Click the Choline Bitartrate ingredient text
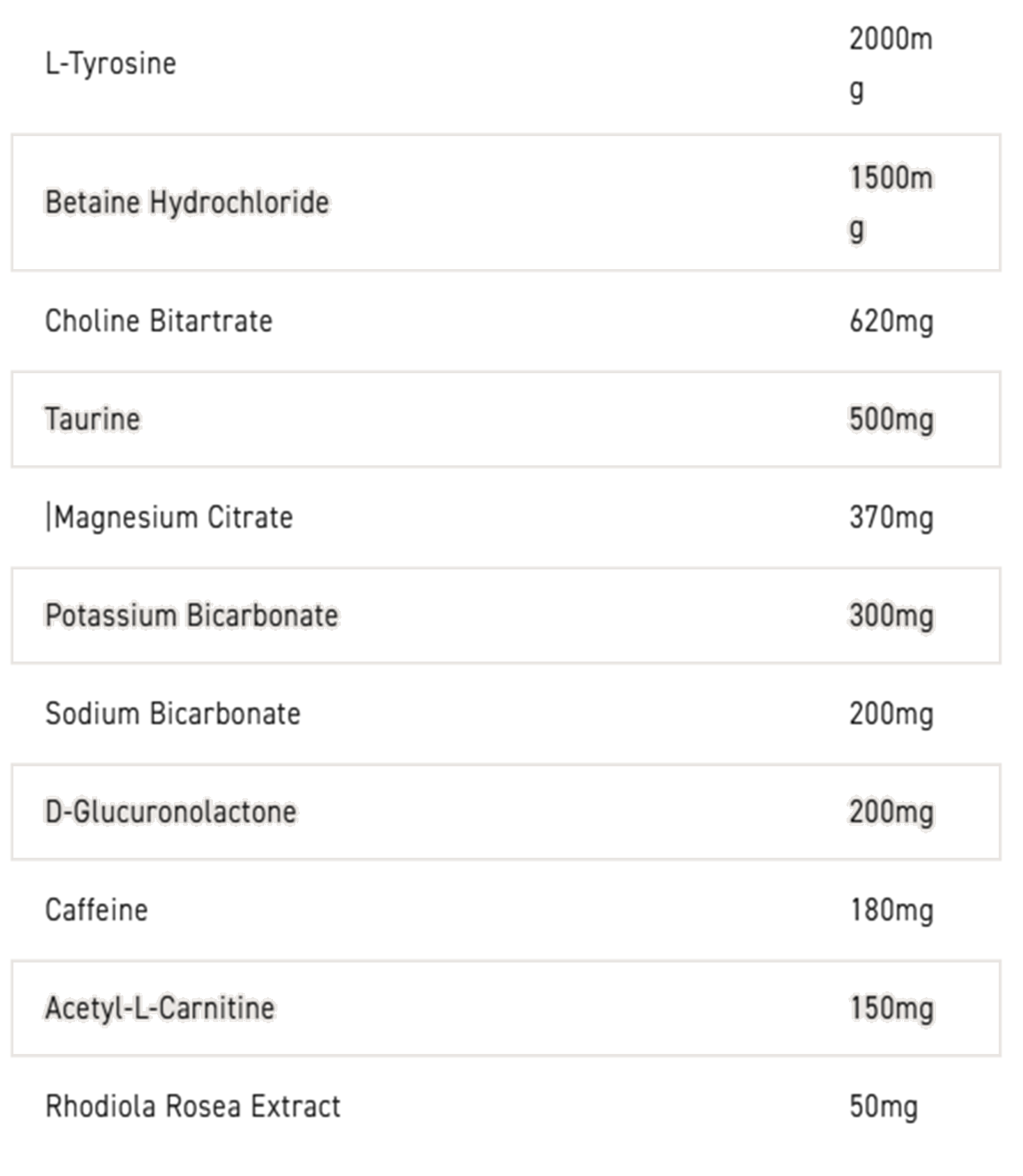Image resolution: width=1023 pixels, height=1176 pixels. pos(159,321)
